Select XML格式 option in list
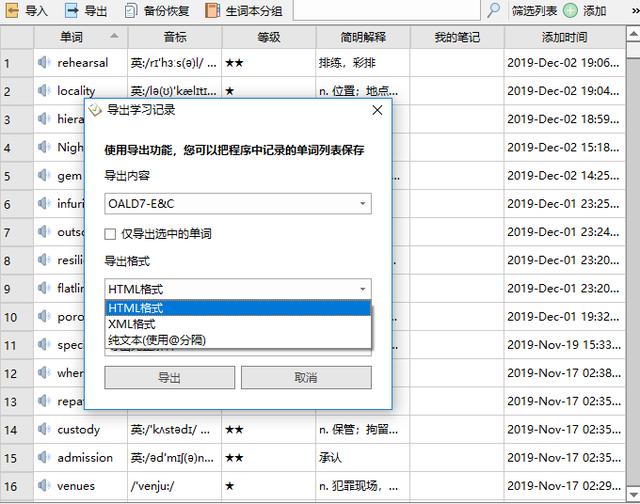 point(238,324)
